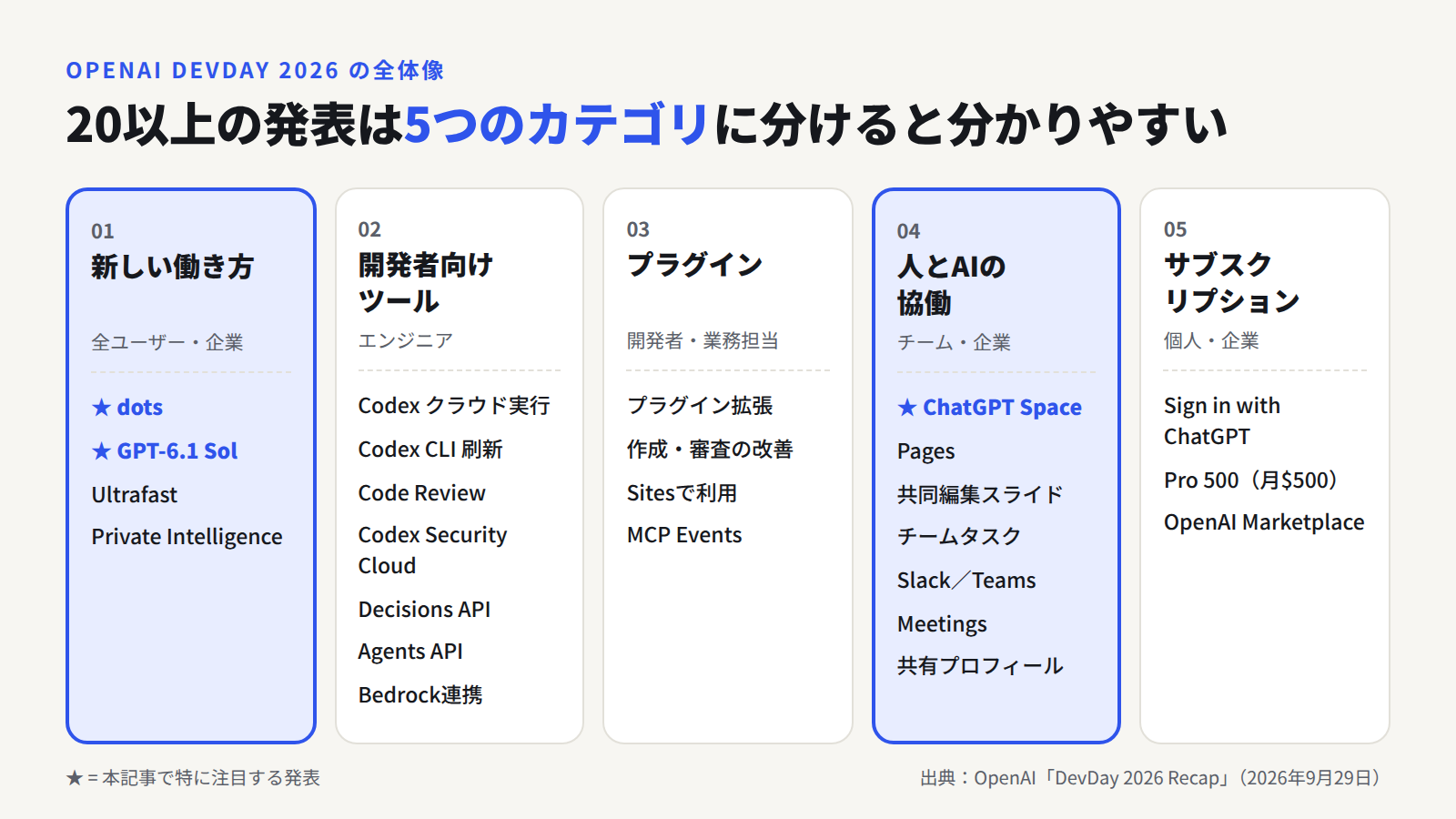This screenshot has height=819, width=1456.
Task: Click the '人とAIの協働' card heading
Action: [x=952, y=285]
